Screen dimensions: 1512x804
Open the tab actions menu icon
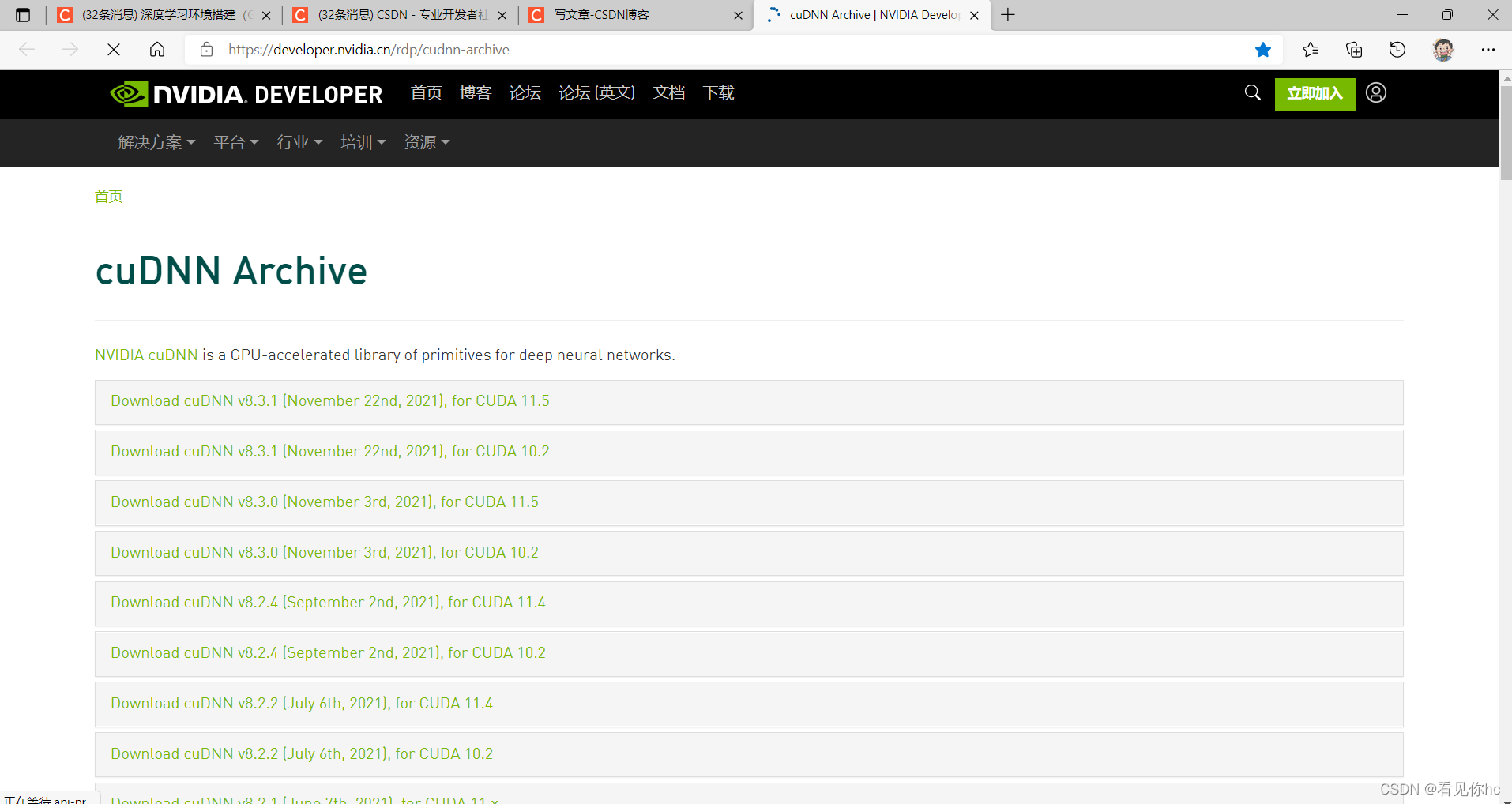point(23,15)
